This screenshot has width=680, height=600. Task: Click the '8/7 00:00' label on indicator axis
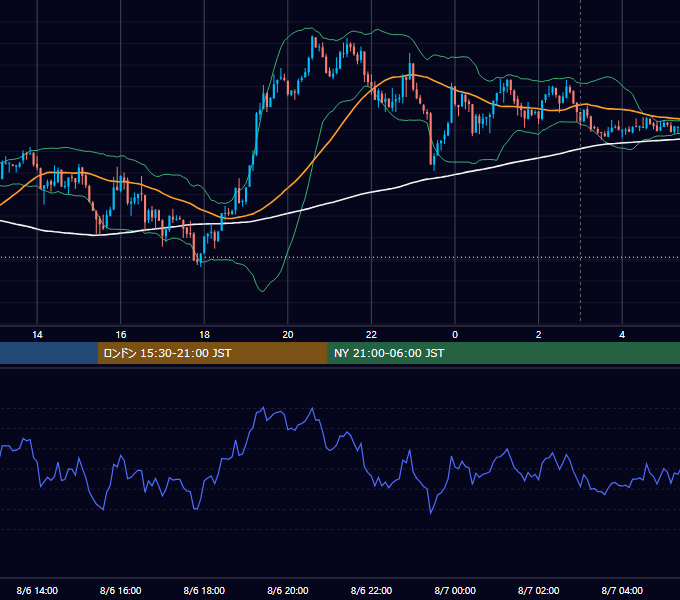point(455,590)
